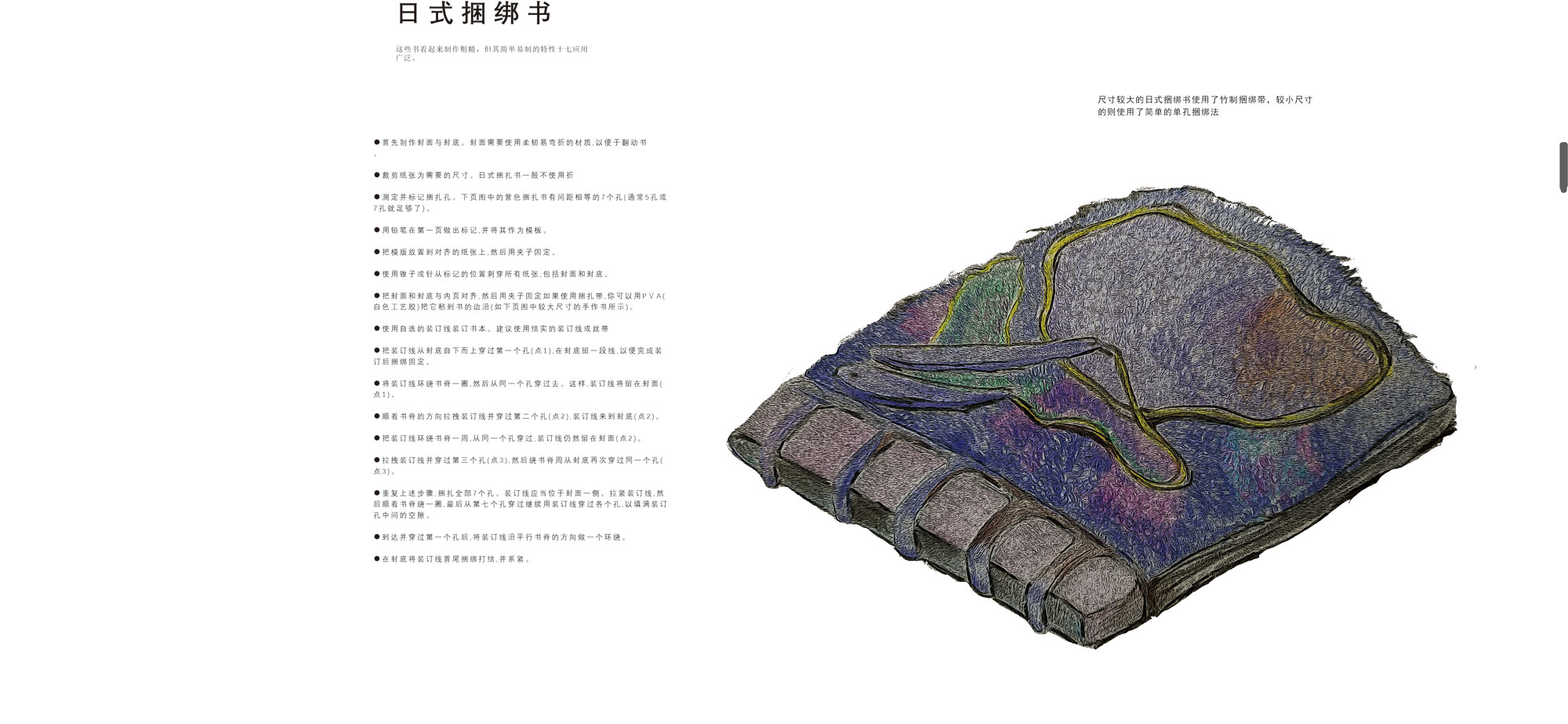1568x724 pixels.
Task: Click the illustrated Japanese bound book image
Action: (x=1091, y=417)
